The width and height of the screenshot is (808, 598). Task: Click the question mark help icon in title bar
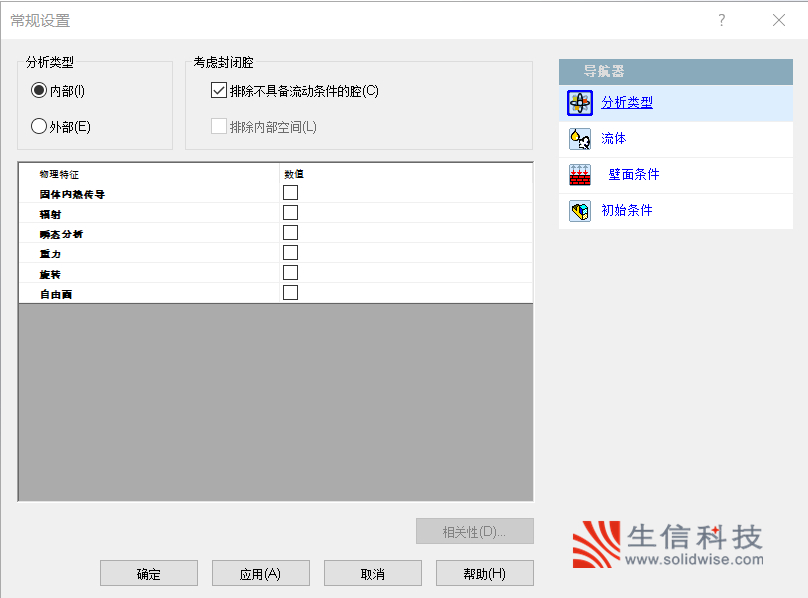(722, 20)
